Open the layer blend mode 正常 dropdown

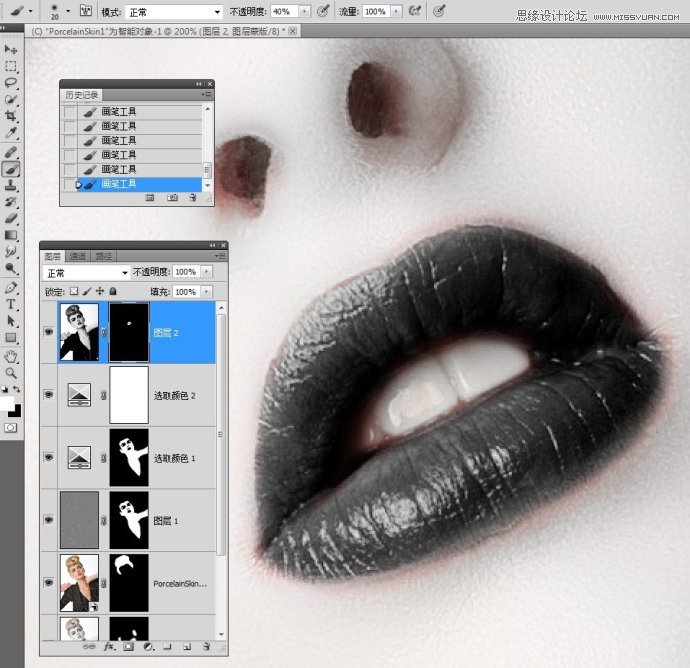click(87, 272)
